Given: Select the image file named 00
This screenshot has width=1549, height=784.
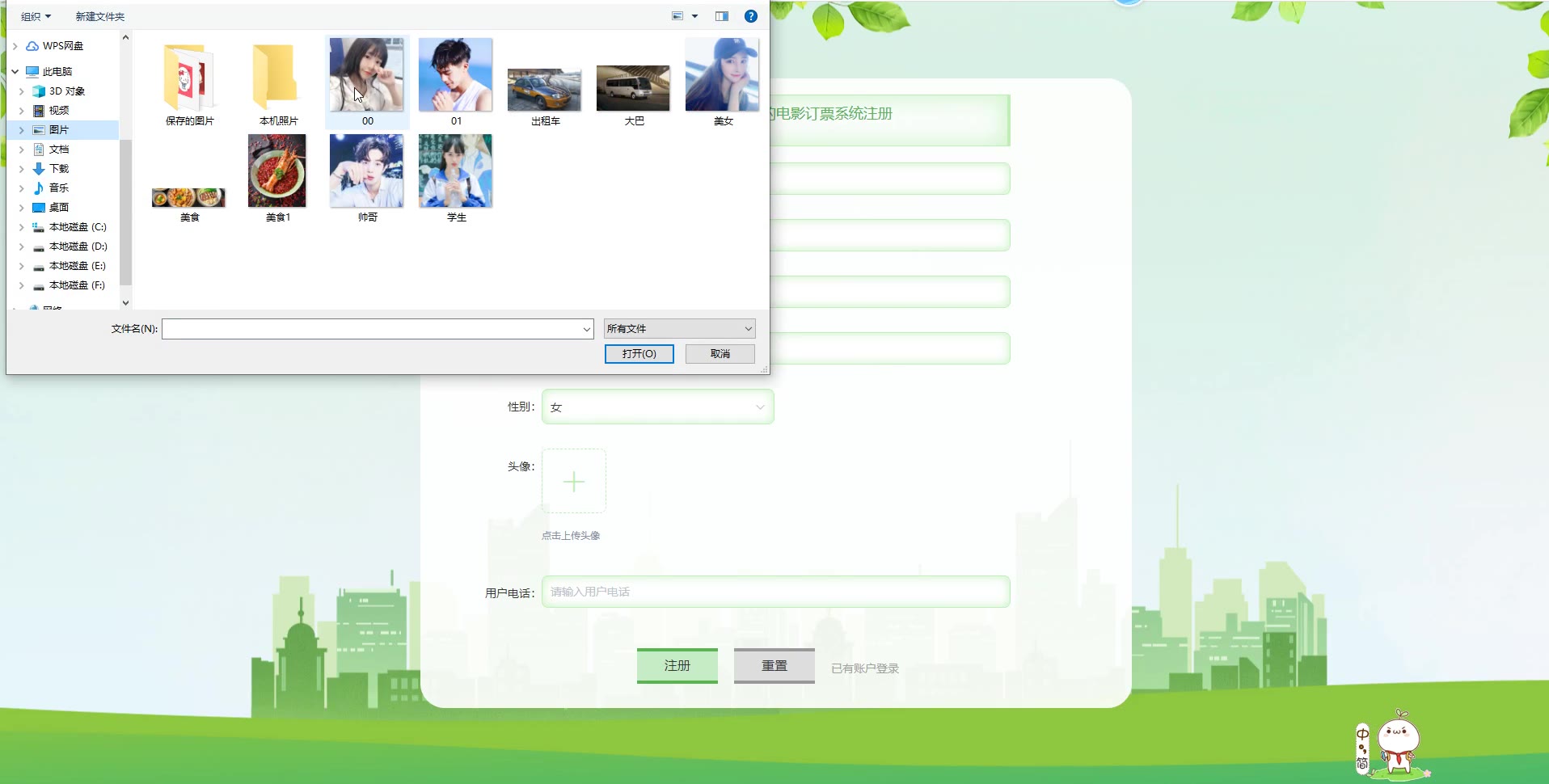Looking at the screenshot, I should pos(367,83).
